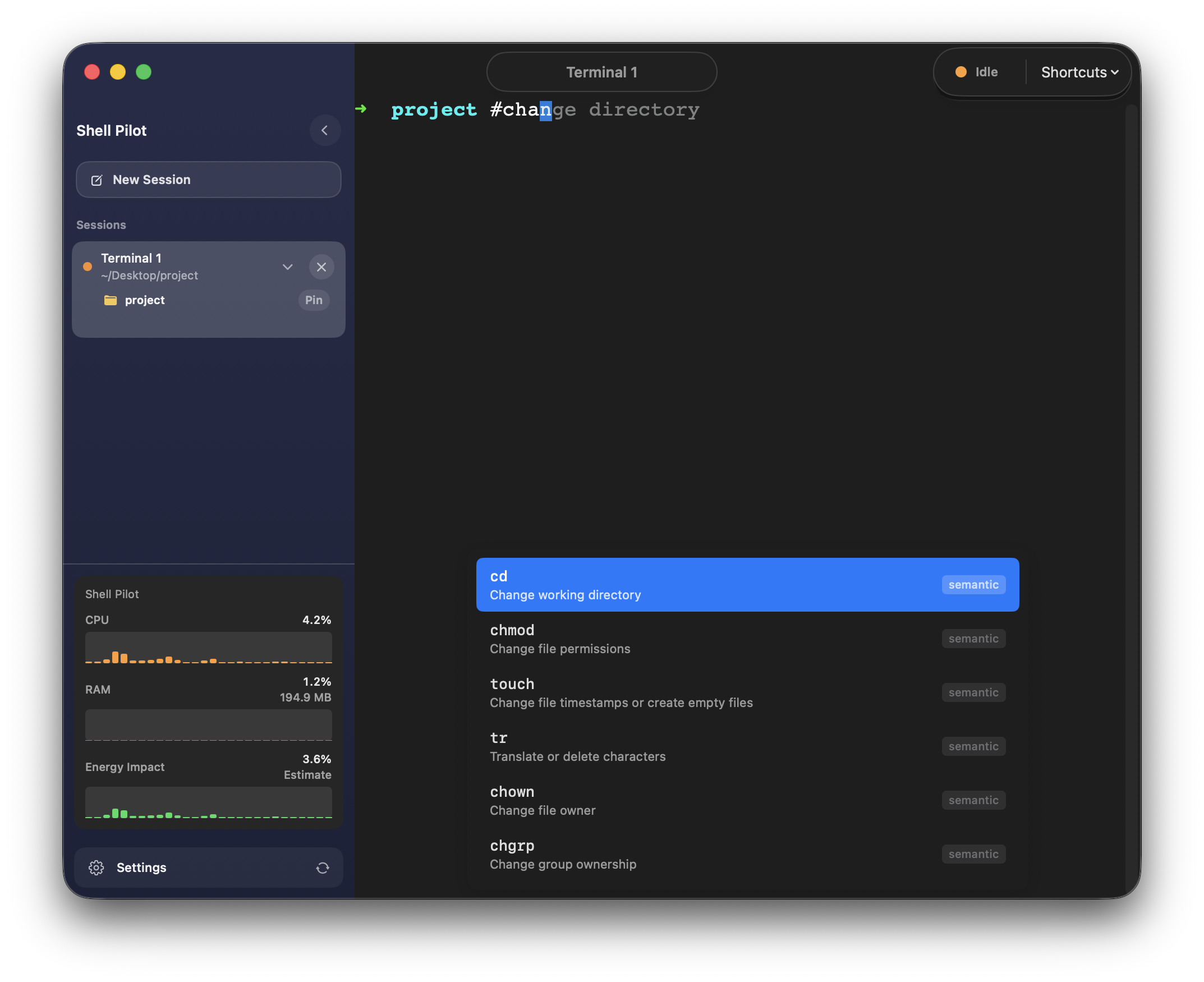This screenshot has width=1204, height=982.
Task: Click the green prompt arrow
Action: [x=361, y=109]
